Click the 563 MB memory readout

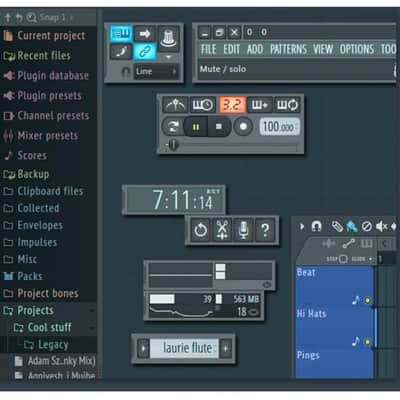[x=246, y=299]
